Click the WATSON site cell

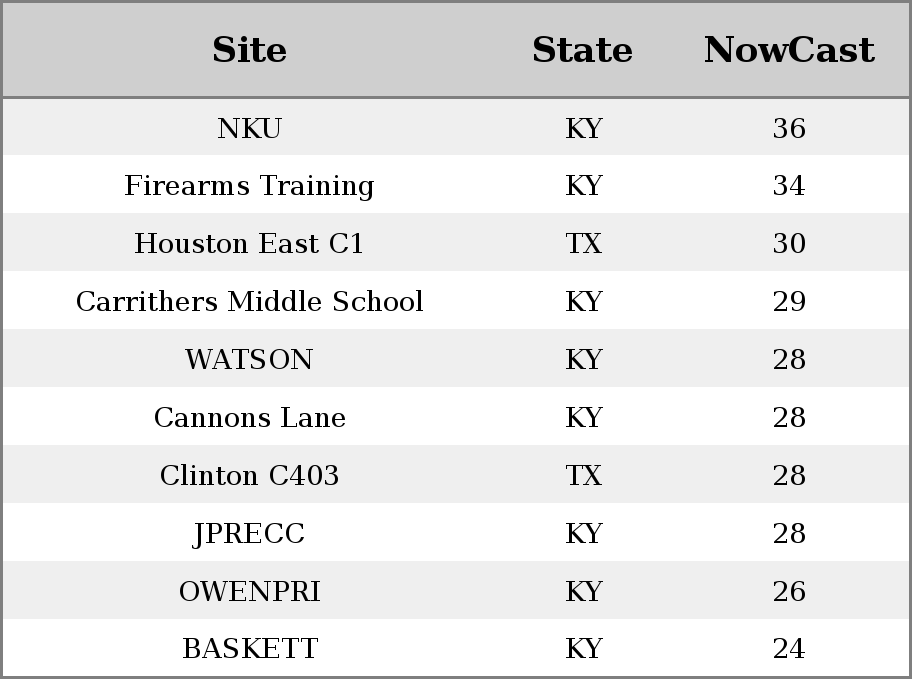249,360
